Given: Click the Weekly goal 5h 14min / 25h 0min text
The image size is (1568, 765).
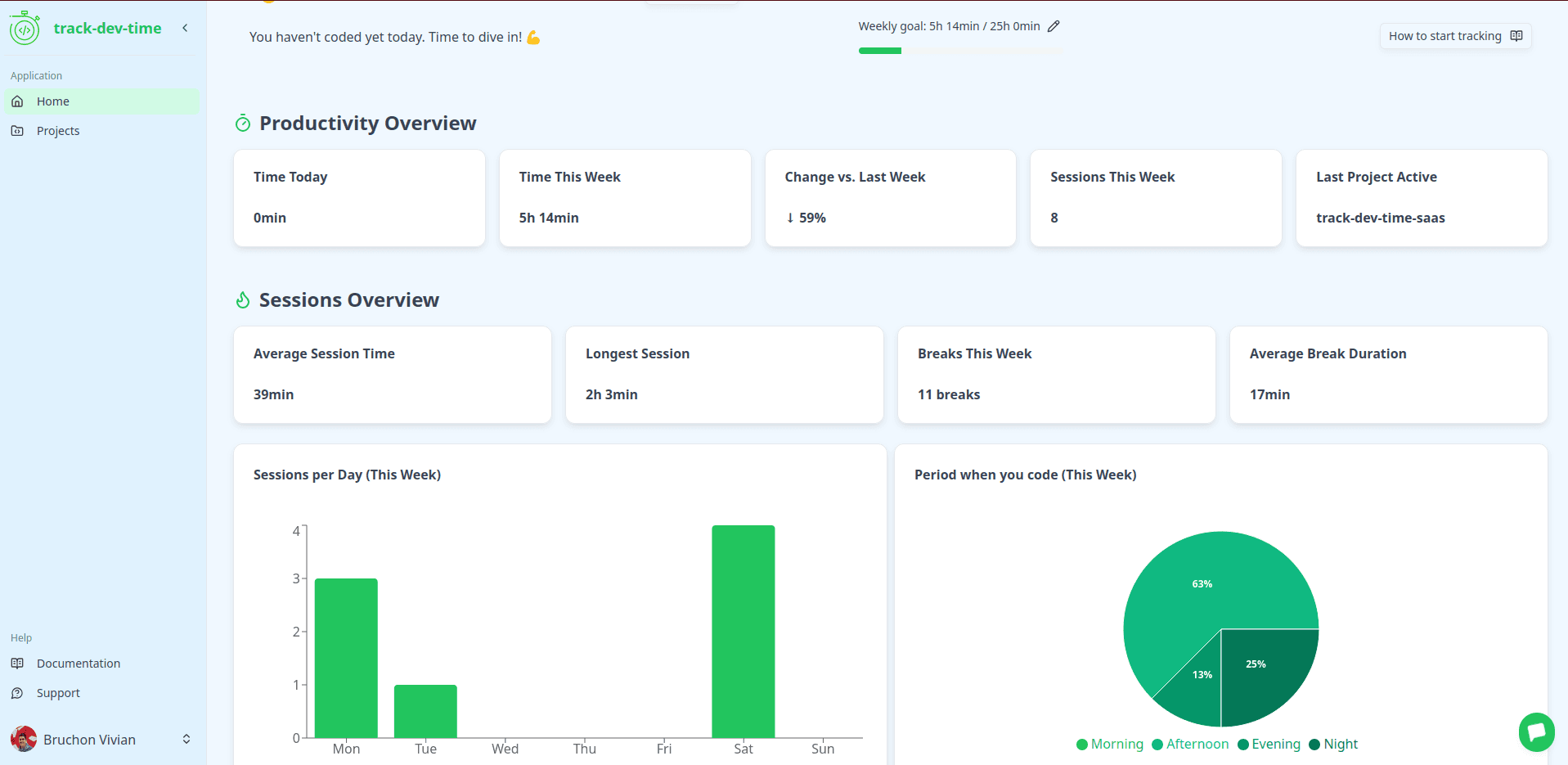Looking at the screenshot, I should click(949, 26).
